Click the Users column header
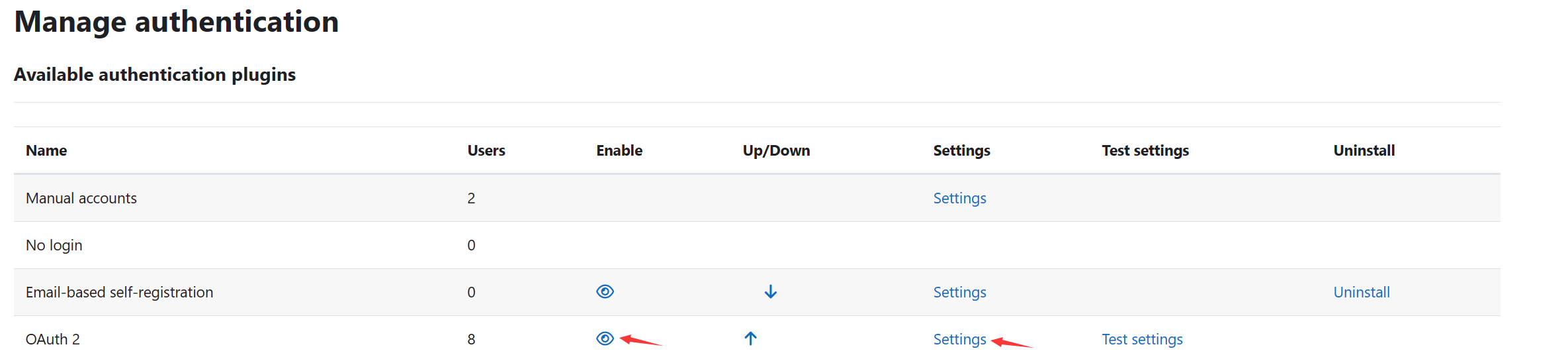This screenshot has width=1568, height=361. (486, 150)
